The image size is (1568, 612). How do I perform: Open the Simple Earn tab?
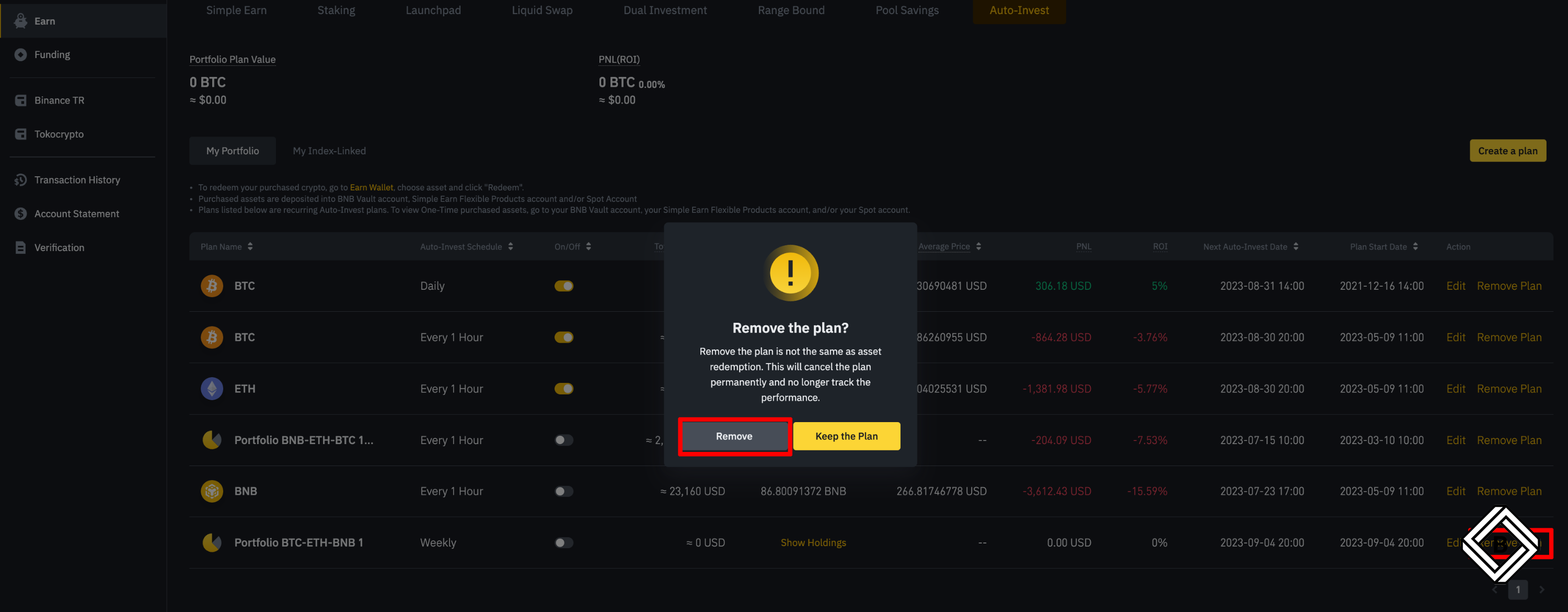(x=236, y=10)
